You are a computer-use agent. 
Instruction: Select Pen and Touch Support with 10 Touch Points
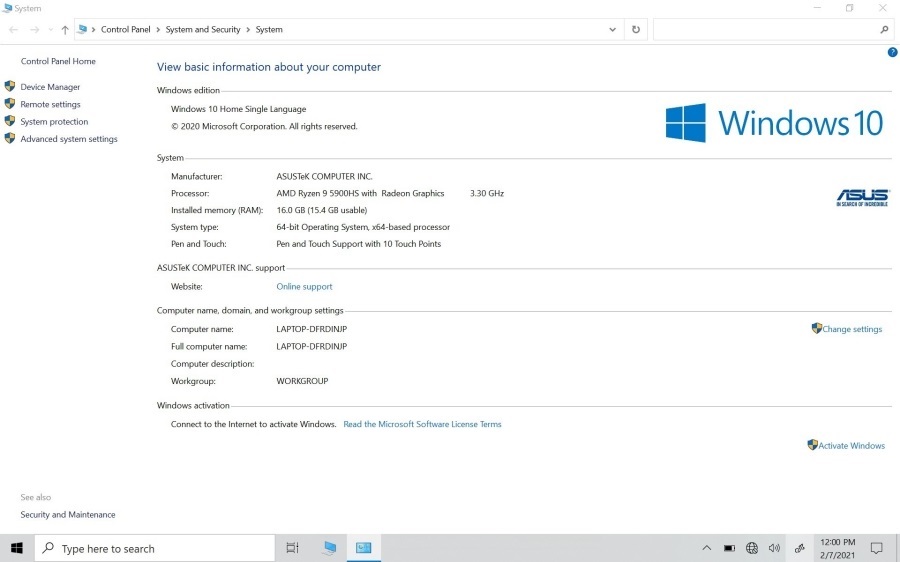(x=359, y=244)
